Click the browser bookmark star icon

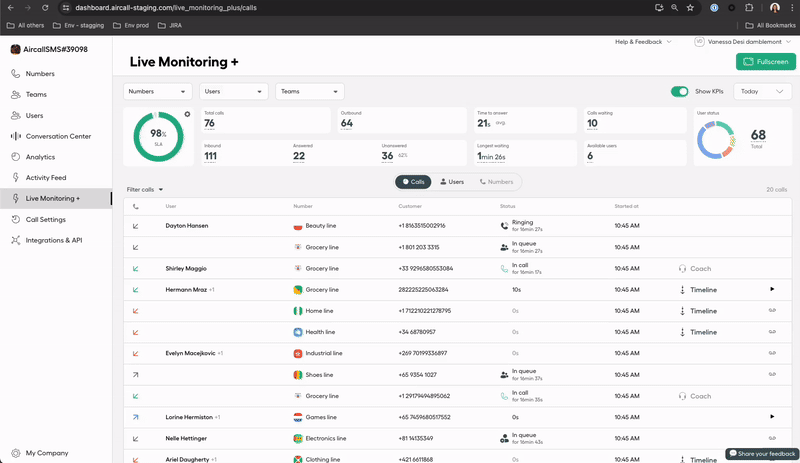(x=690, y=7)
